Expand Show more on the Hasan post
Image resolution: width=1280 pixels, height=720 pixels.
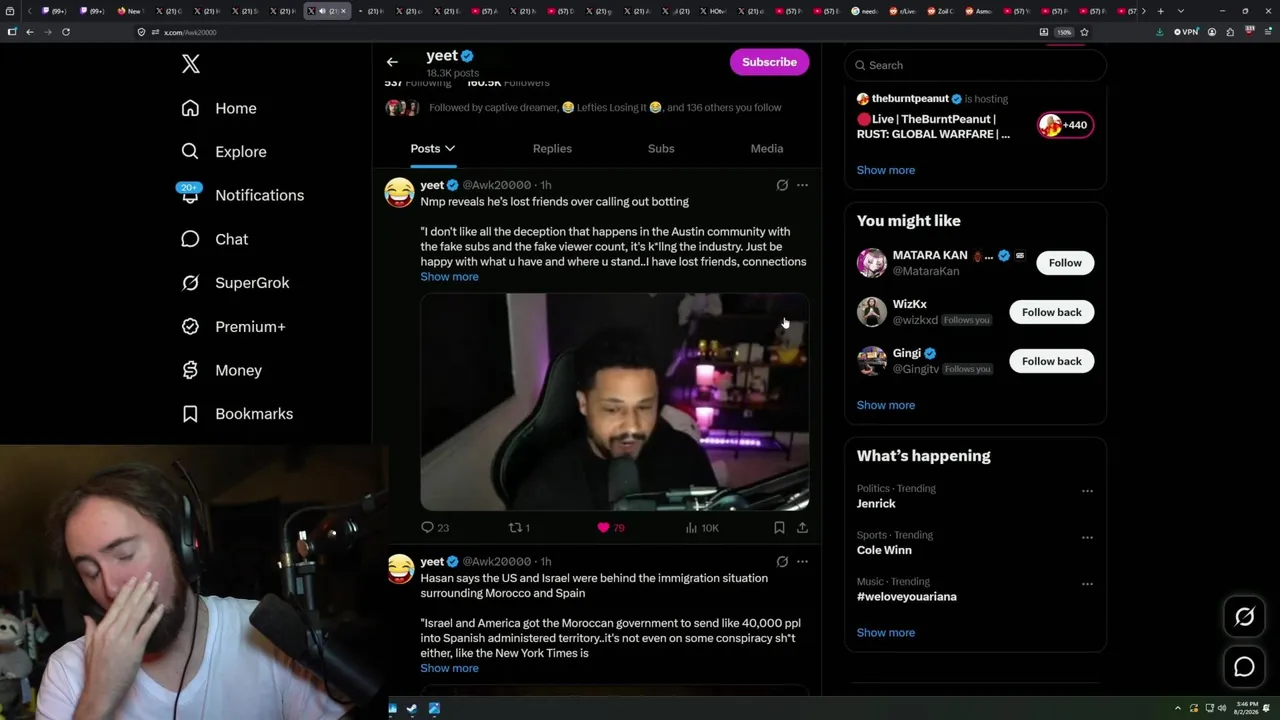pos(449,668)
